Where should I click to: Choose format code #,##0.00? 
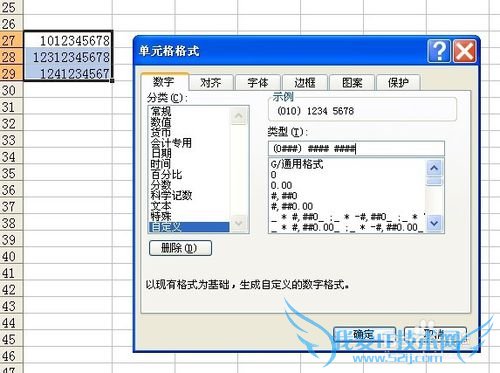click(347, 206)
